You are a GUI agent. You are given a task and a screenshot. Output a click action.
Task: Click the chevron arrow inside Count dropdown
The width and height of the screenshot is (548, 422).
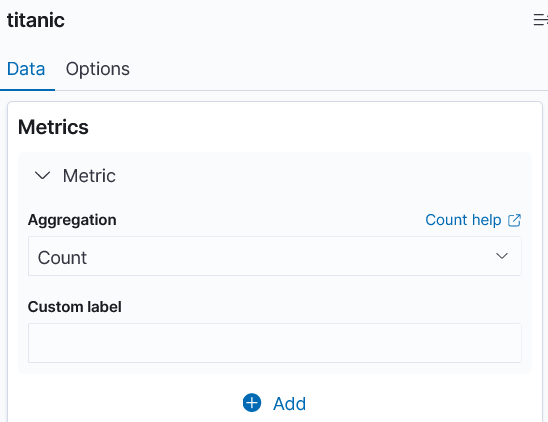coord(502,256)
